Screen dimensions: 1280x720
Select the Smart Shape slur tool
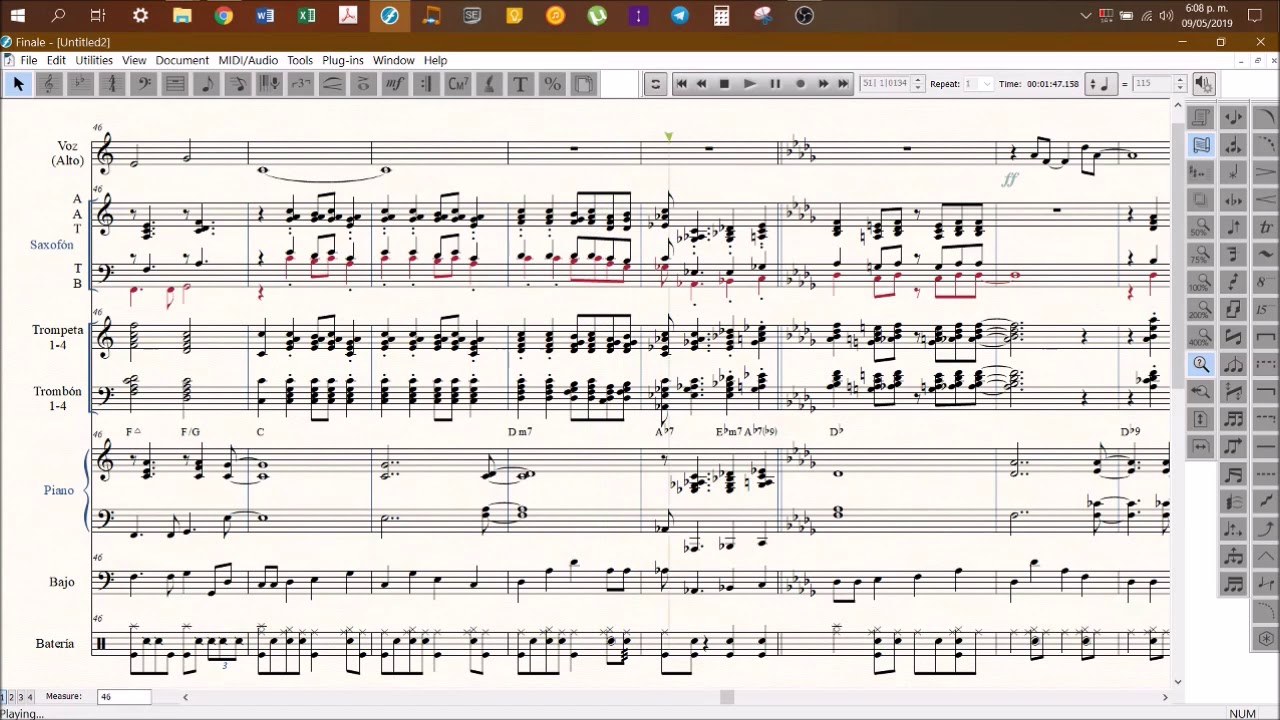(332, 84)
